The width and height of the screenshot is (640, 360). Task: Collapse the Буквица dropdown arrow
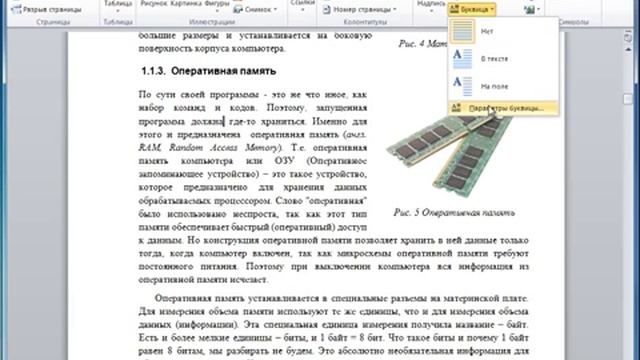click(492, 9)
